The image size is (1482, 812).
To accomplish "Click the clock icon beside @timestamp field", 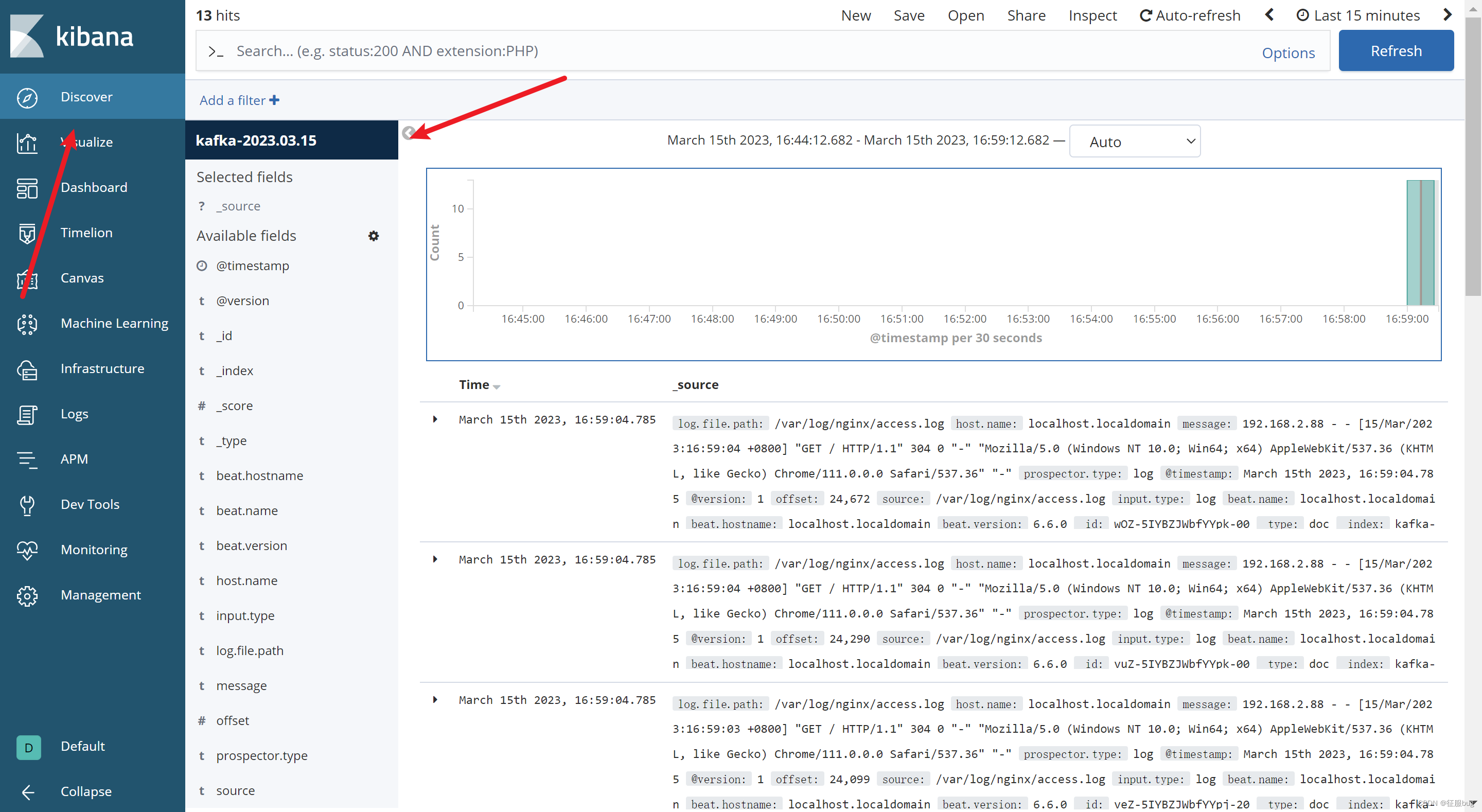I will pyautogui.click(x=201, y=266).
